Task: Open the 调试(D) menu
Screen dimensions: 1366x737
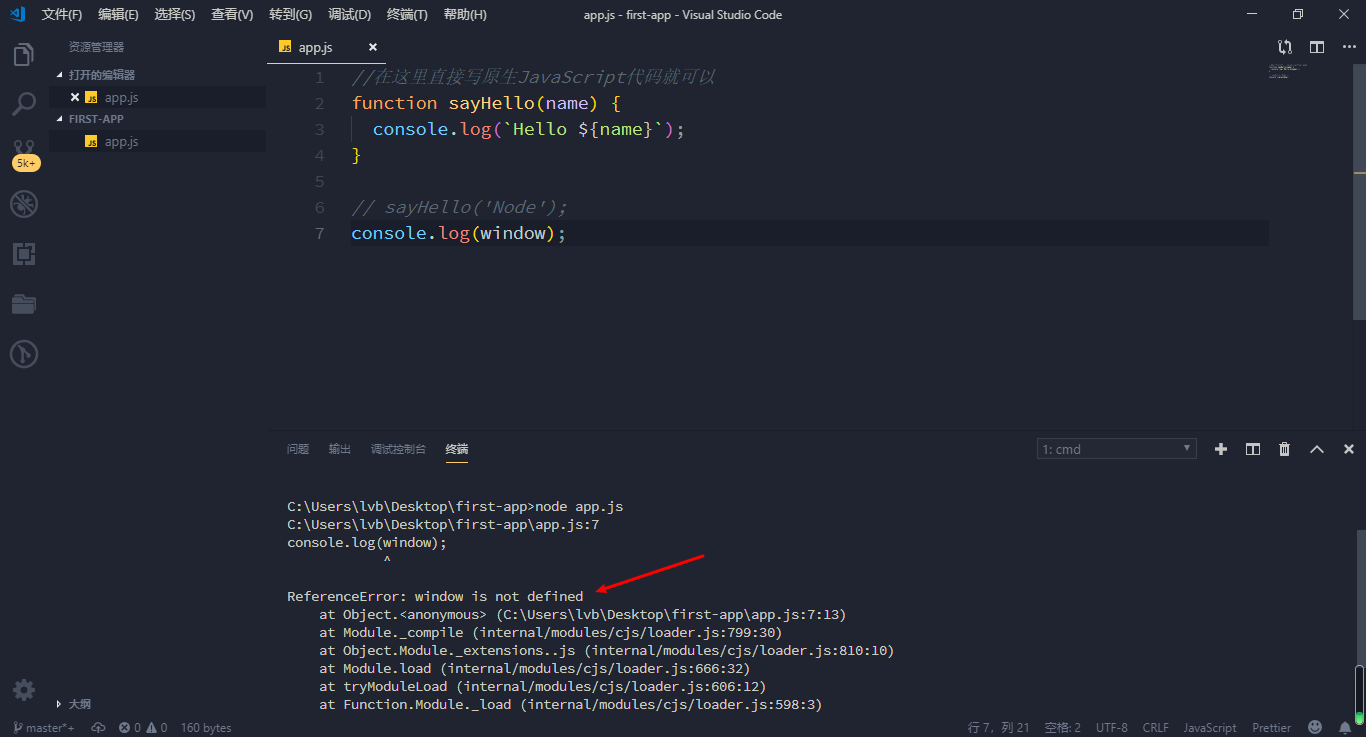Action: [x=349, y=14]
